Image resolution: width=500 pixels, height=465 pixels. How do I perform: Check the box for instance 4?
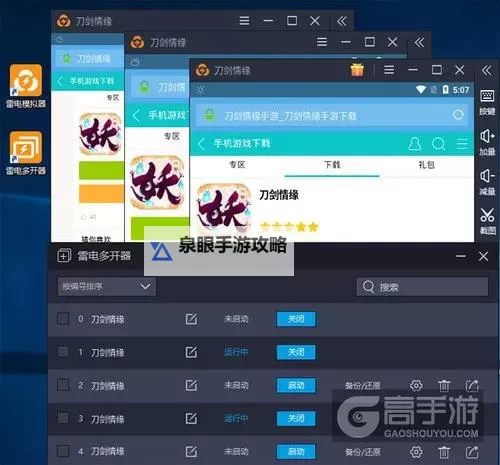(x=63, y=451)
